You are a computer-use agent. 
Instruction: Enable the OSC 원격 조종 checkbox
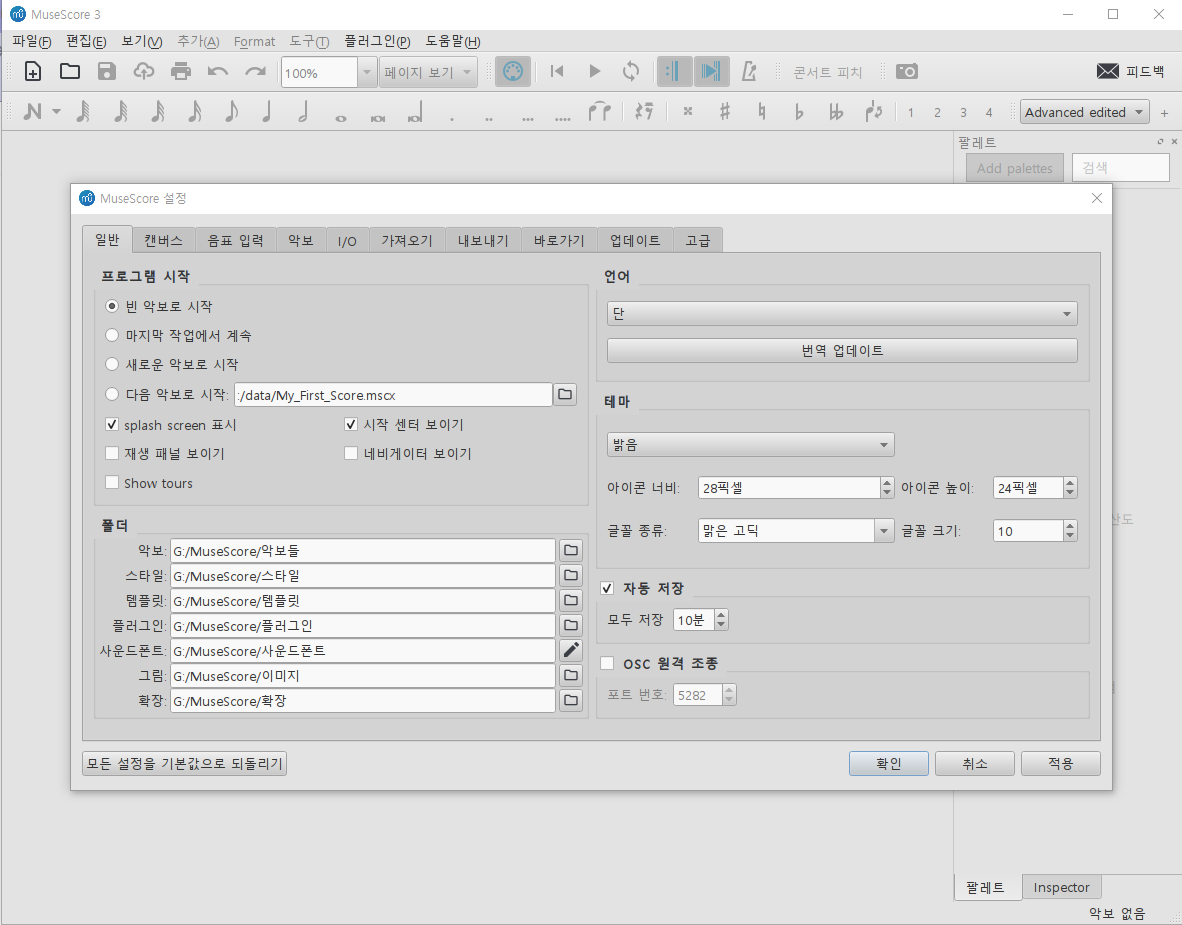607,663
